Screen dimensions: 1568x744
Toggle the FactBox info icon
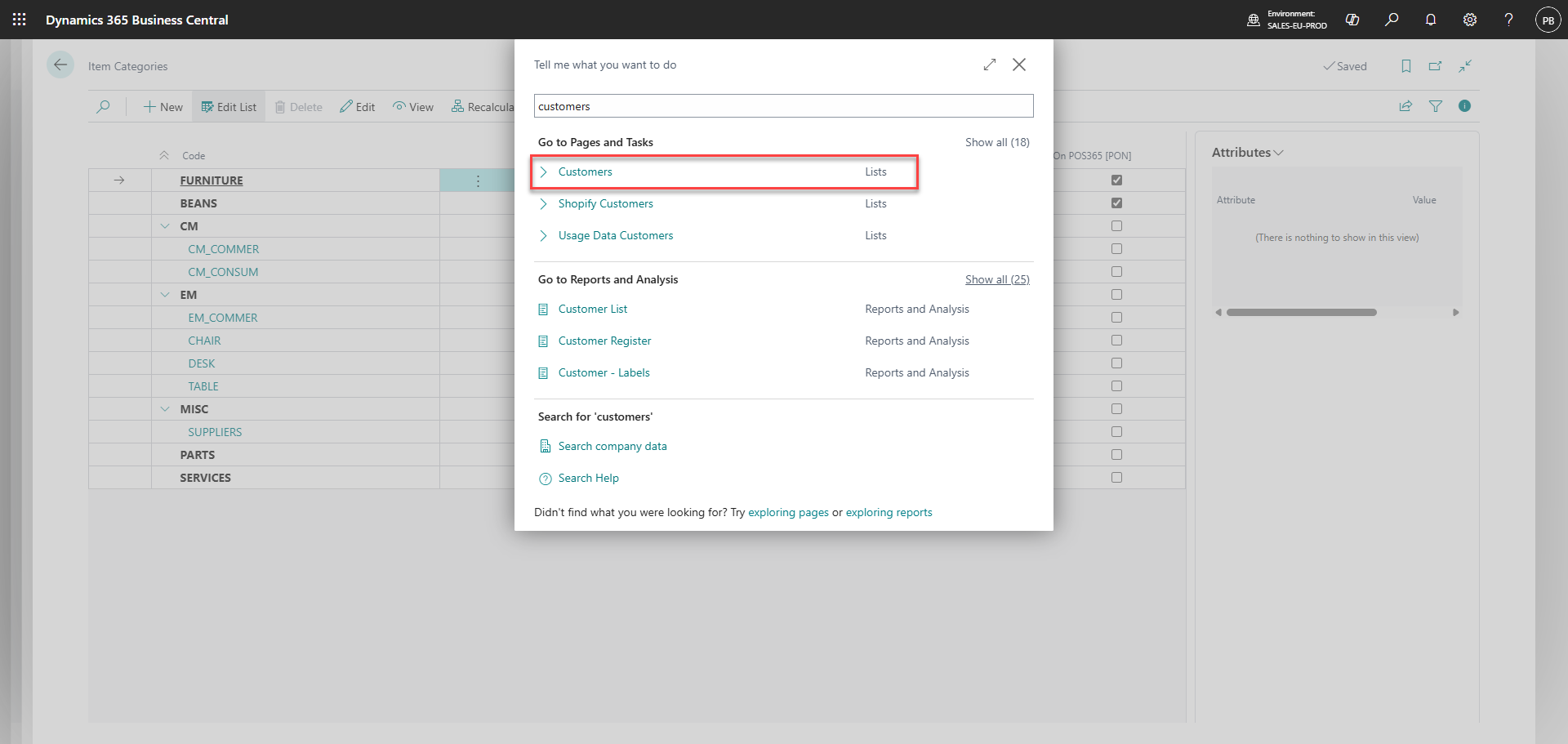click(x=1464, y=106)
